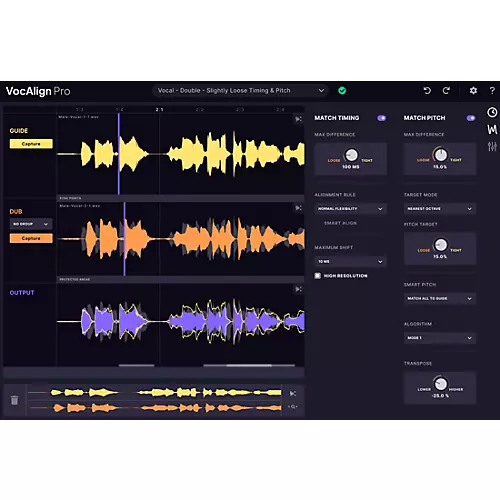The image size is (500, 500).
Task: Click the VocAlign Pro logo
Action: tap(38, 91)
